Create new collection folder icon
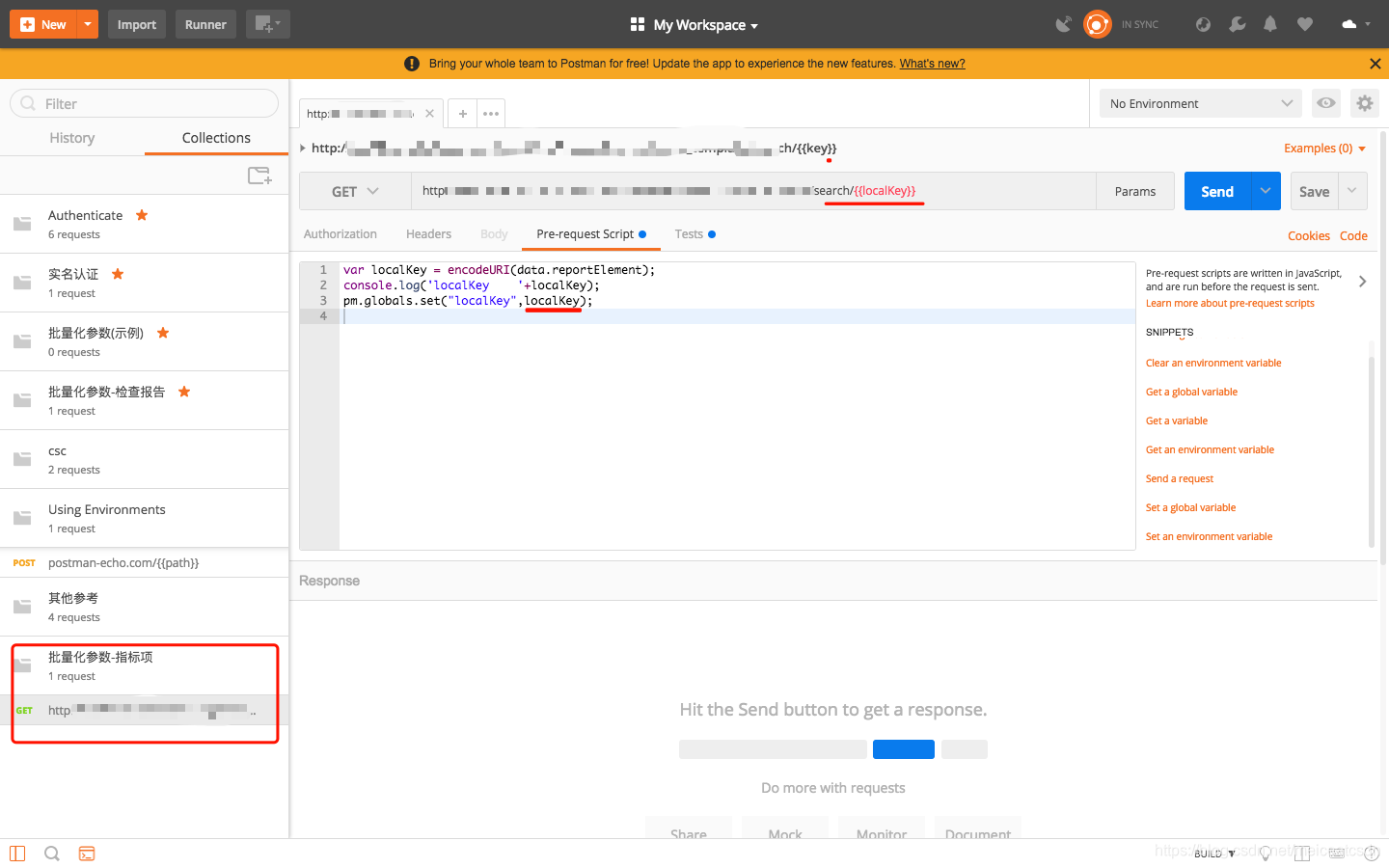Viewport: 1389px width, 868px height. click(x=259, y=176)
